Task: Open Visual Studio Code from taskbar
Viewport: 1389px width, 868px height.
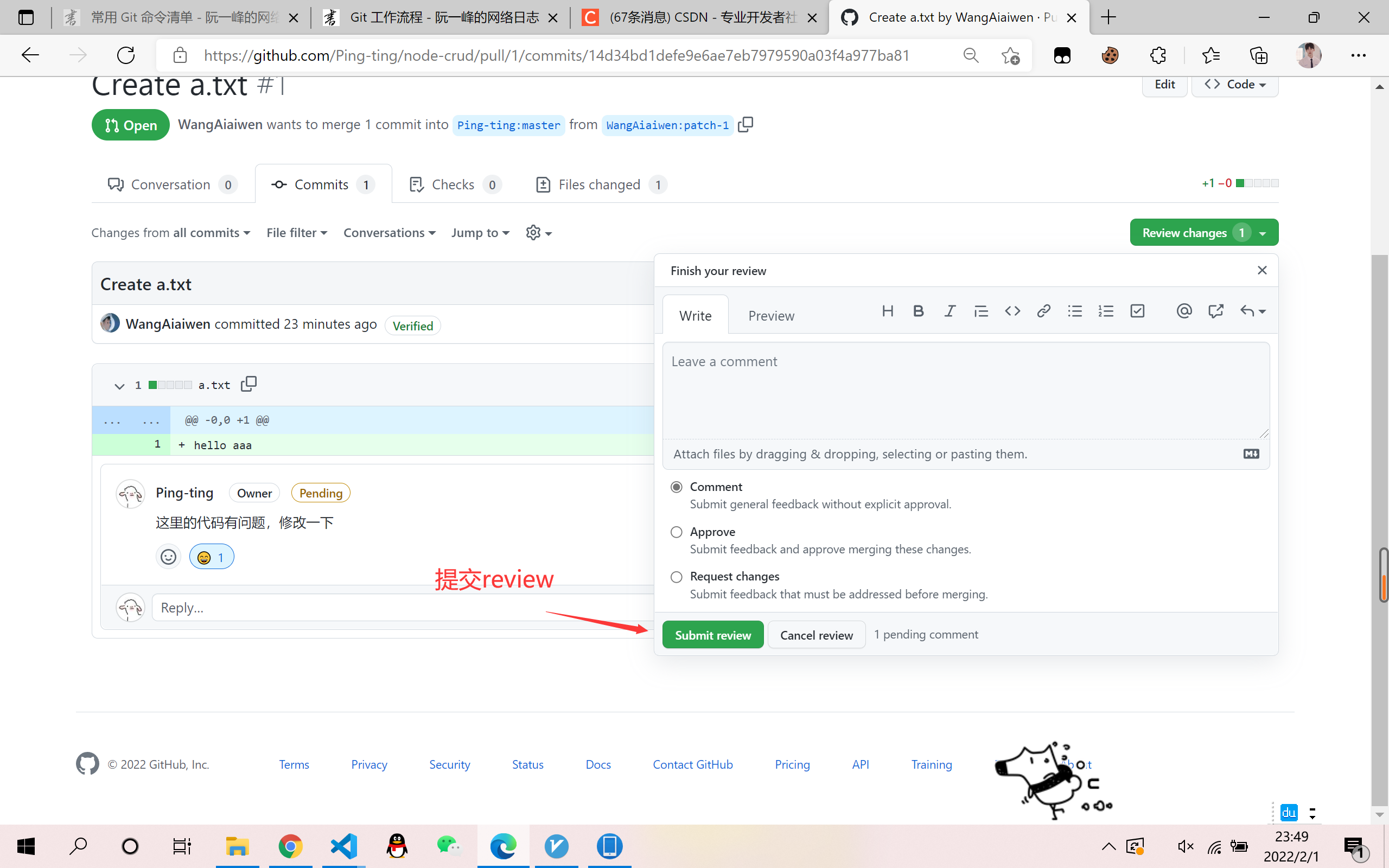Action: point(344,846)
